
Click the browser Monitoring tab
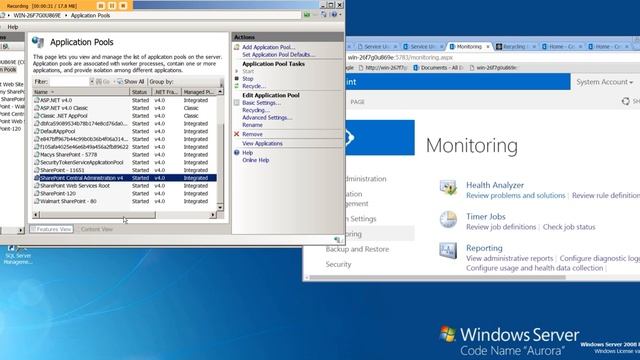[469, 47]
